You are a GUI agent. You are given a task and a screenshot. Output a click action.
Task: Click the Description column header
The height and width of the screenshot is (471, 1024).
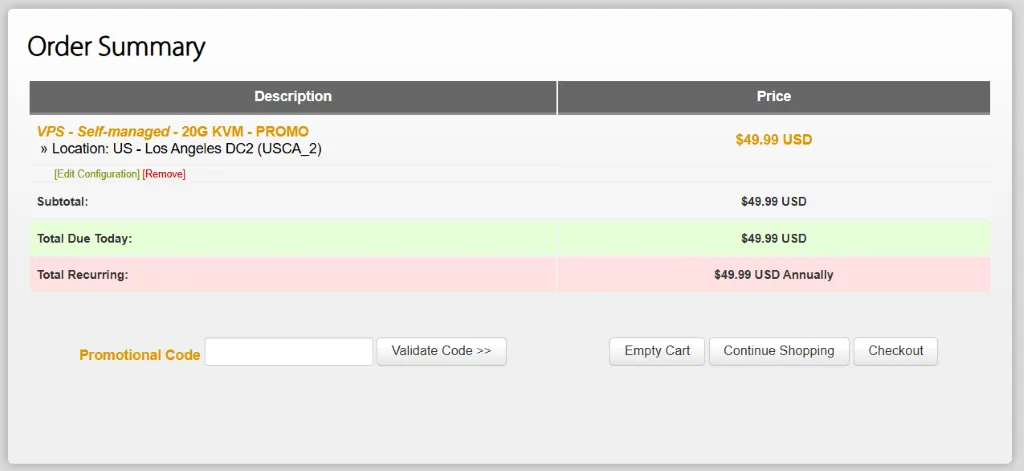pyautogui.click(x=293, y=97)
